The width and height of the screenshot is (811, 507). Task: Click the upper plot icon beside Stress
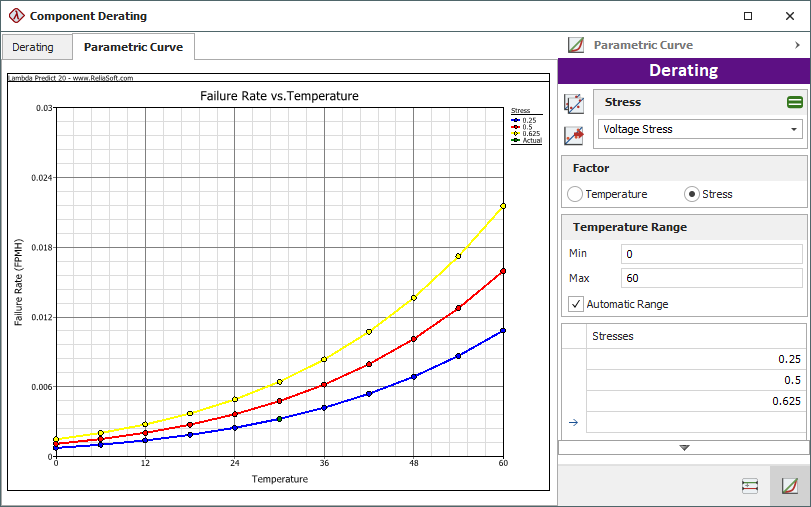coord(574,103)
